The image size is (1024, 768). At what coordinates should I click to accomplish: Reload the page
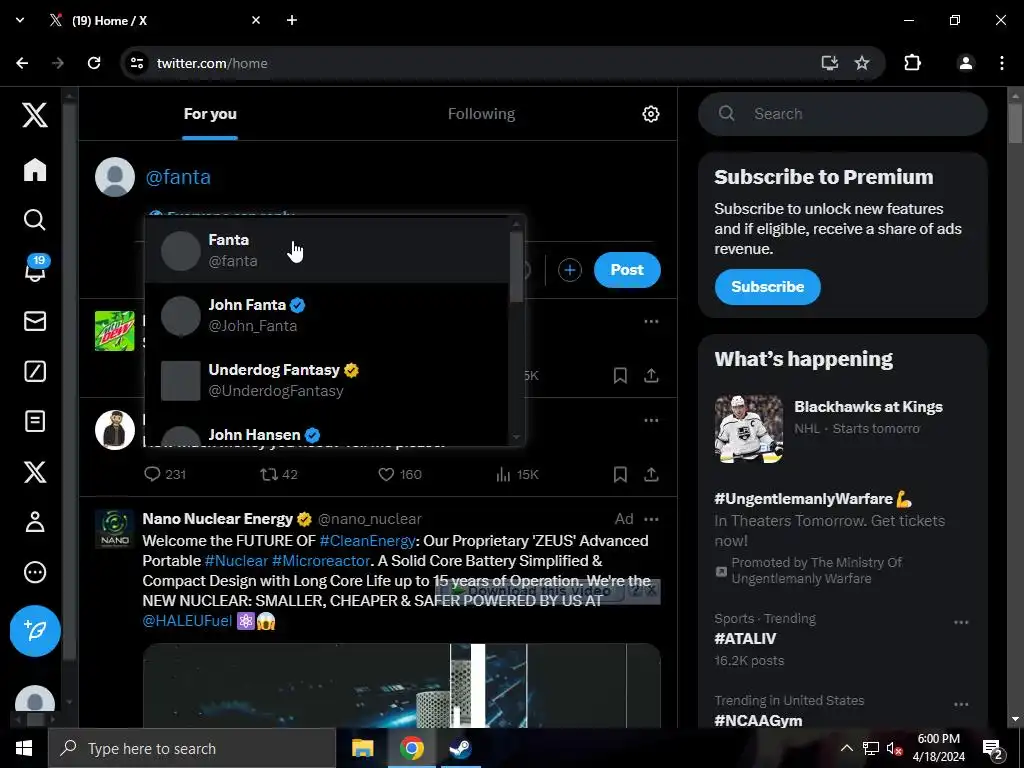[x=94, y=63]
